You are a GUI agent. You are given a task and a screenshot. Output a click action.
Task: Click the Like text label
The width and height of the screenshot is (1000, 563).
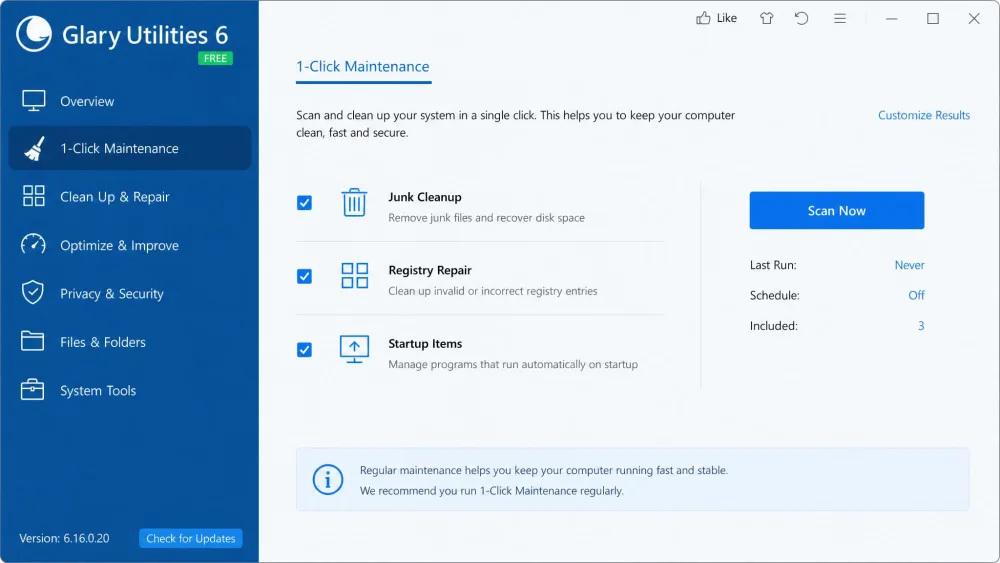click(x=726, y=18)
